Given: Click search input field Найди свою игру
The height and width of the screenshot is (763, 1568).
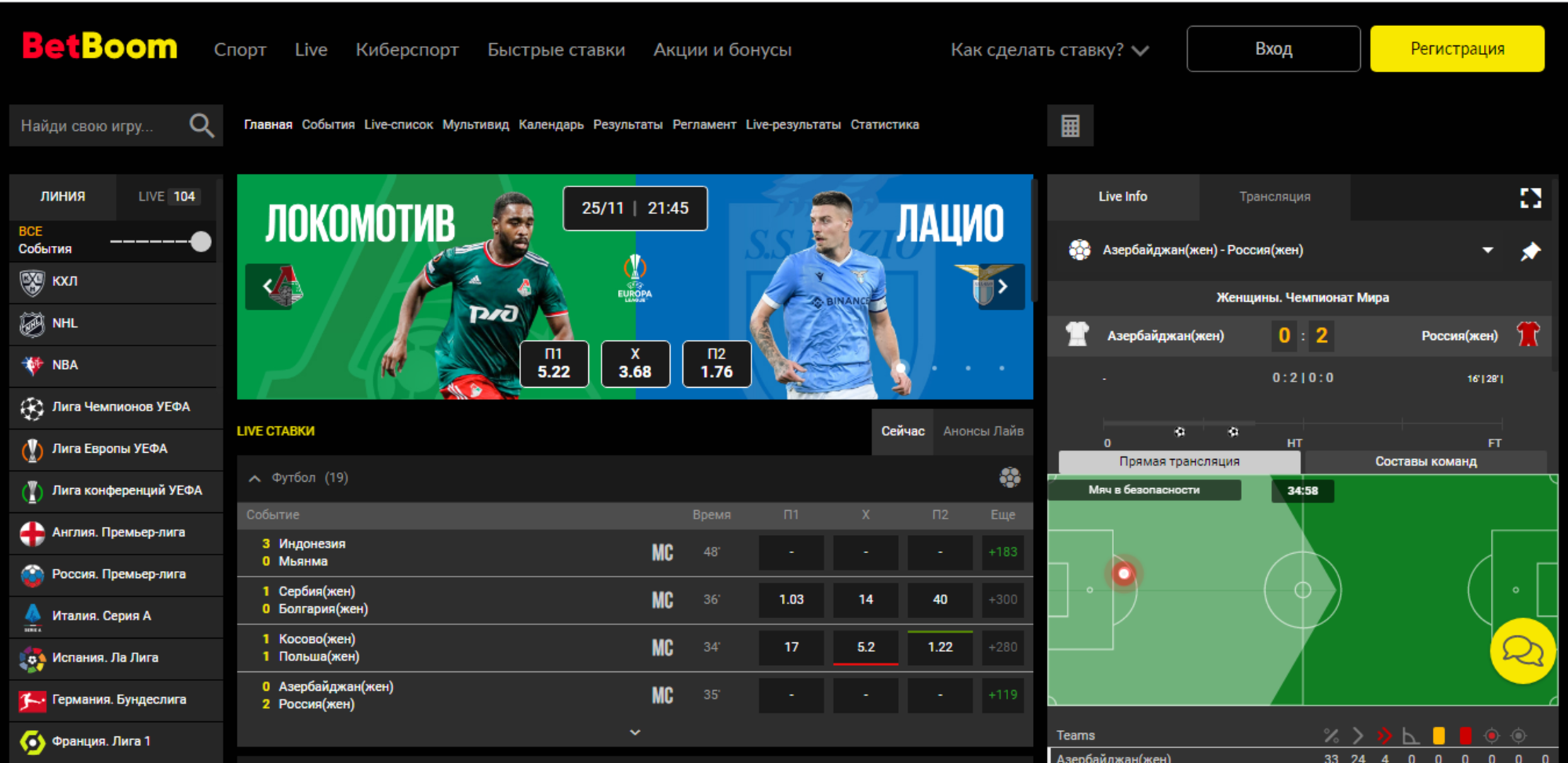Looking at the screenshot, I should click(100, 124).
